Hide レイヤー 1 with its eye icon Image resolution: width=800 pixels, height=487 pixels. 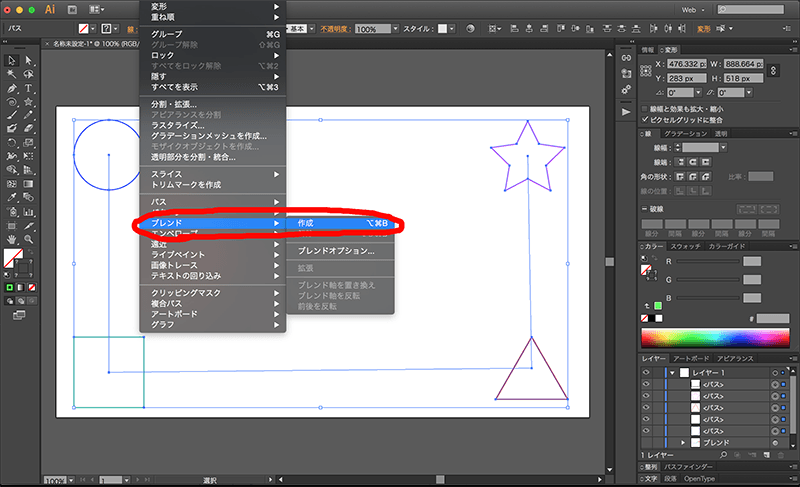646,373
